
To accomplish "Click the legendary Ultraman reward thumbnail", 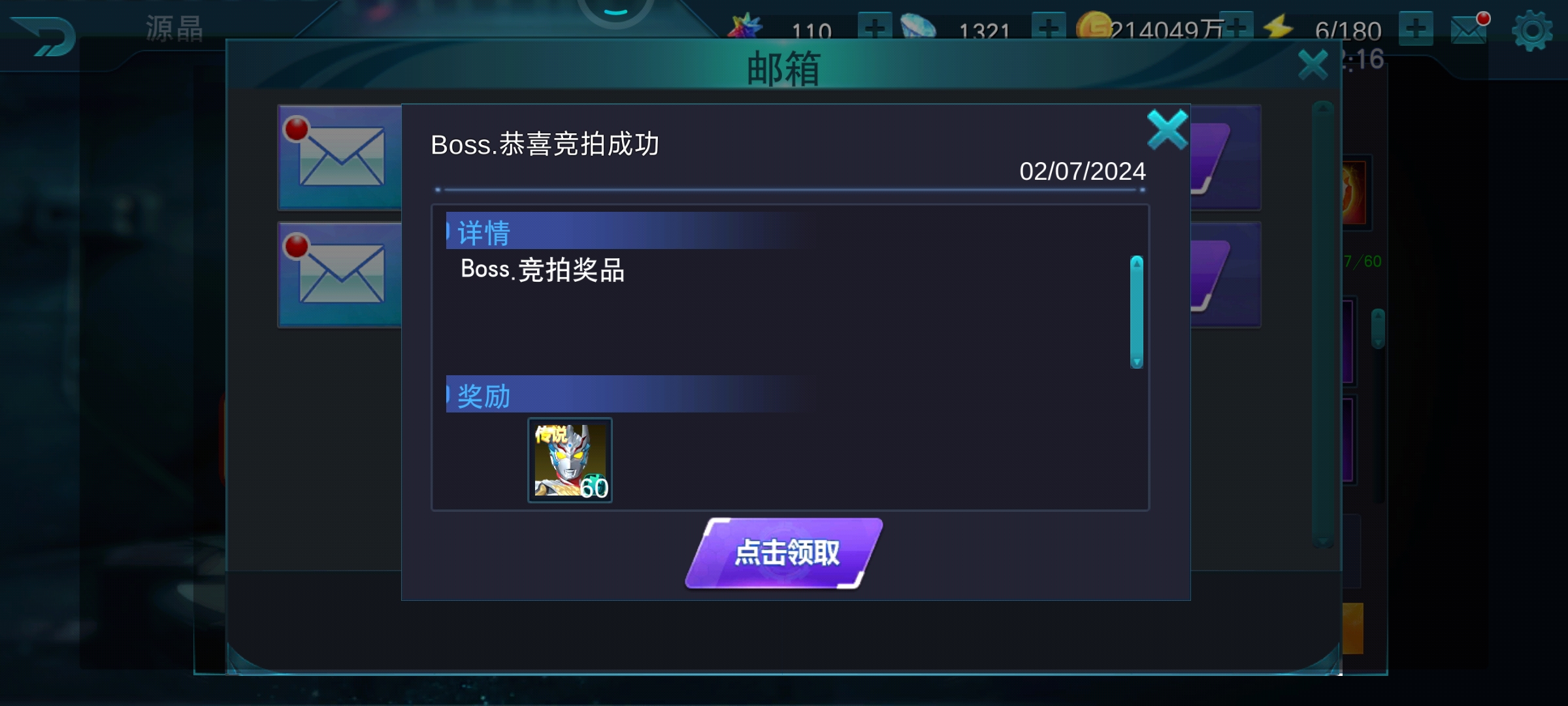I will click(x=570, y=460).
